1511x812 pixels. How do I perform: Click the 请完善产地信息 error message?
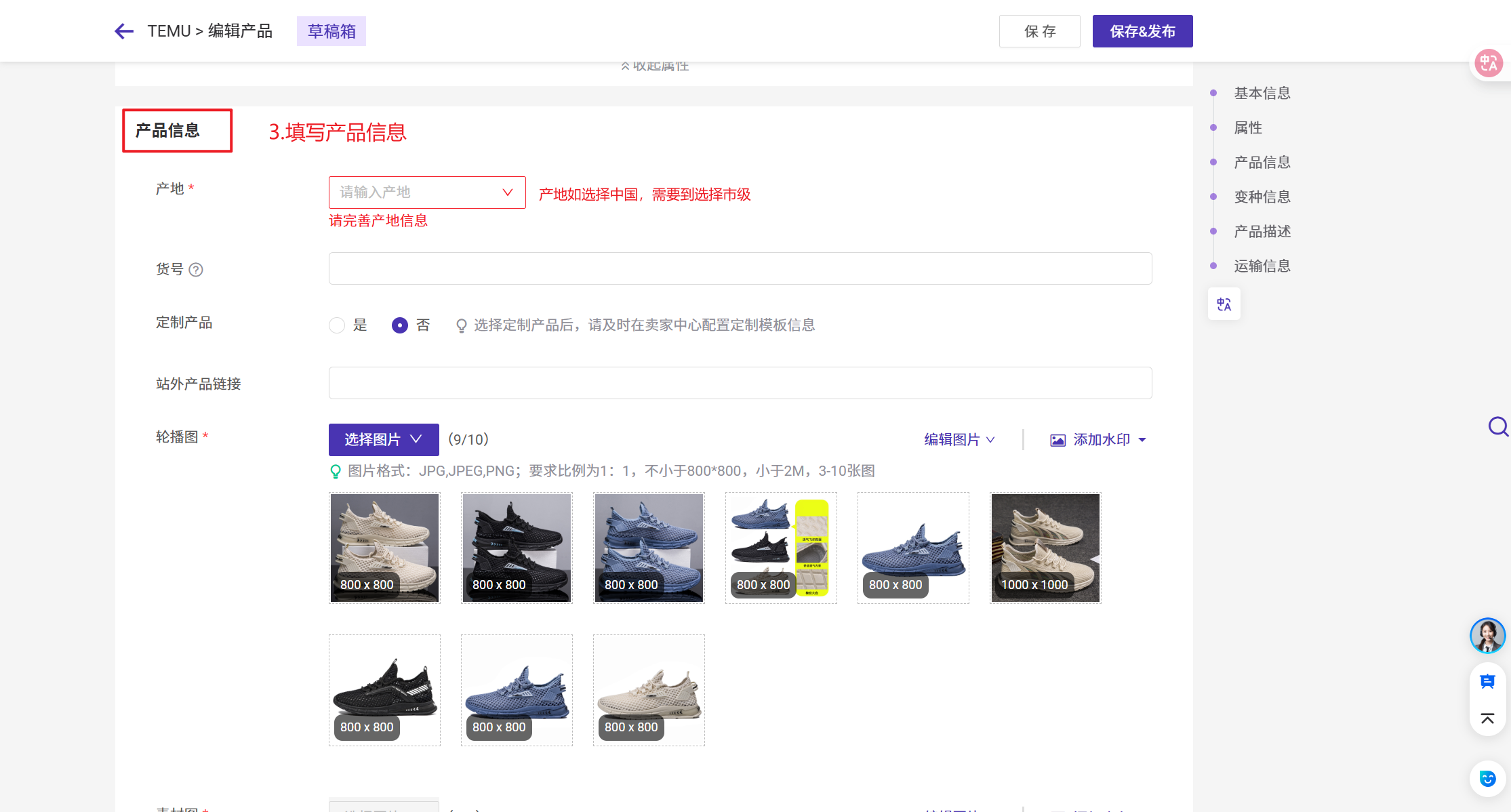pyautogui.click(x=378, y=221)
